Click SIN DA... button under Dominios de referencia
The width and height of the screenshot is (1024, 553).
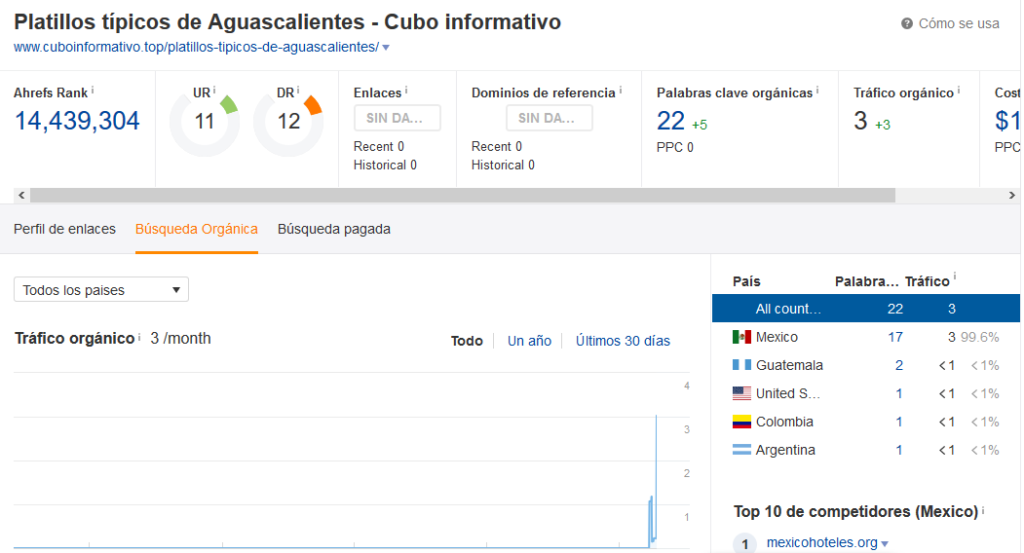click(x=549, y=118)
